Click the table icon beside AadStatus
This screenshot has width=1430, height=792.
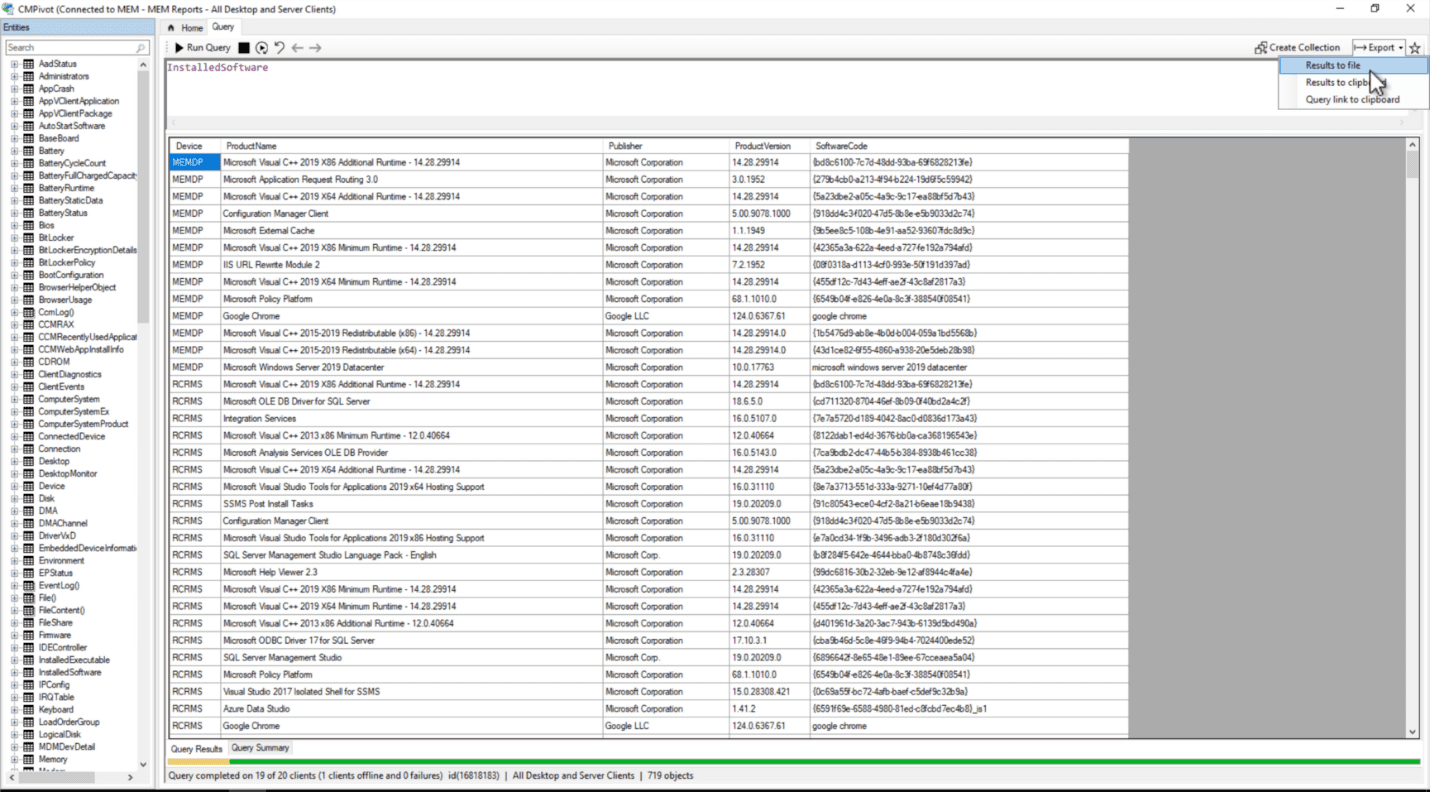[28, 64]
